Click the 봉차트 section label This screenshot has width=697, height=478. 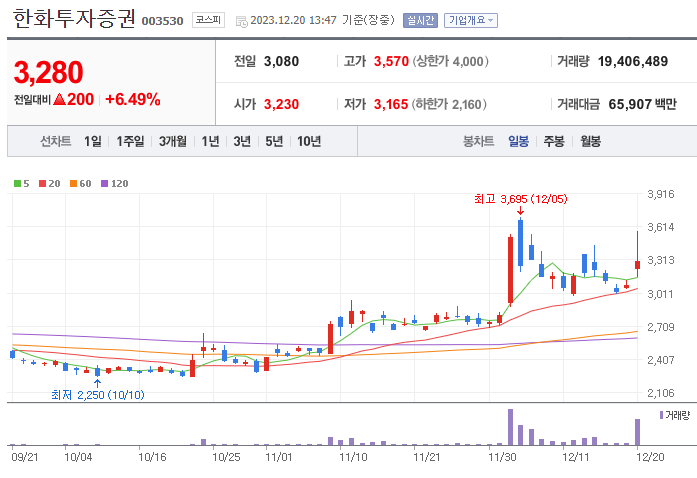point(478,141)
